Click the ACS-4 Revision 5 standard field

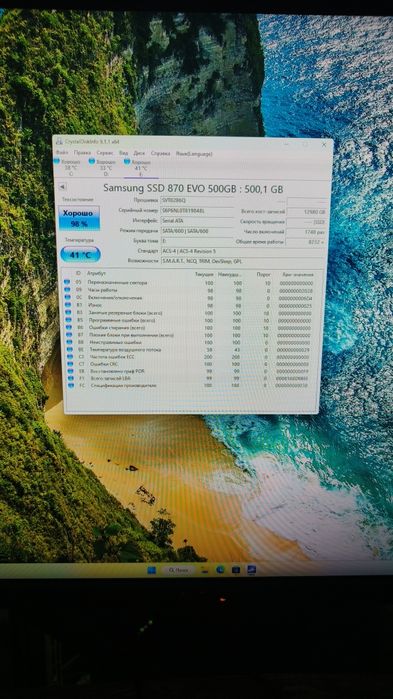[x=243, y=251]
